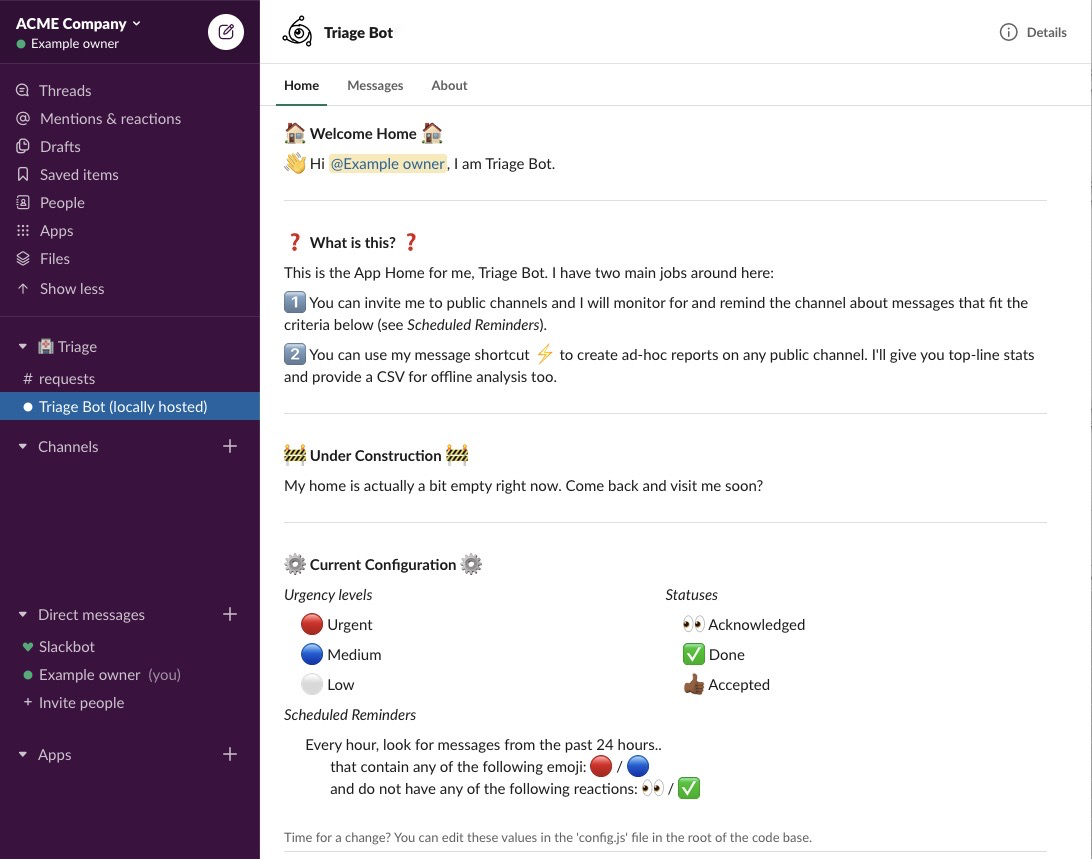Click the @Example owner mention link

point(387,164)
